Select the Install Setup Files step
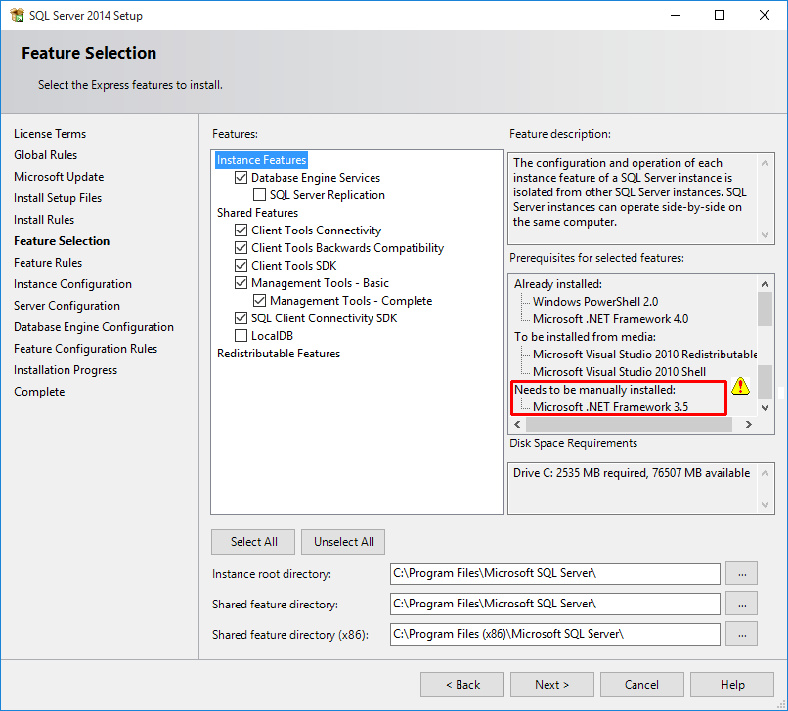The image size is (788, 711). (58, 198)
